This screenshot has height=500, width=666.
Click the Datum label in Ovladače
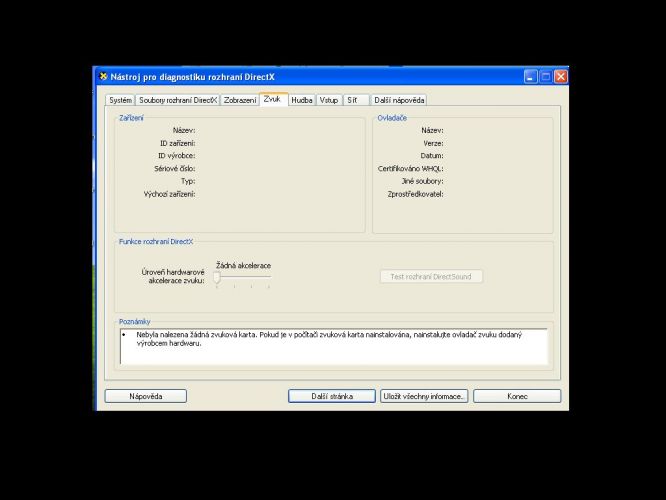[432, 155]
